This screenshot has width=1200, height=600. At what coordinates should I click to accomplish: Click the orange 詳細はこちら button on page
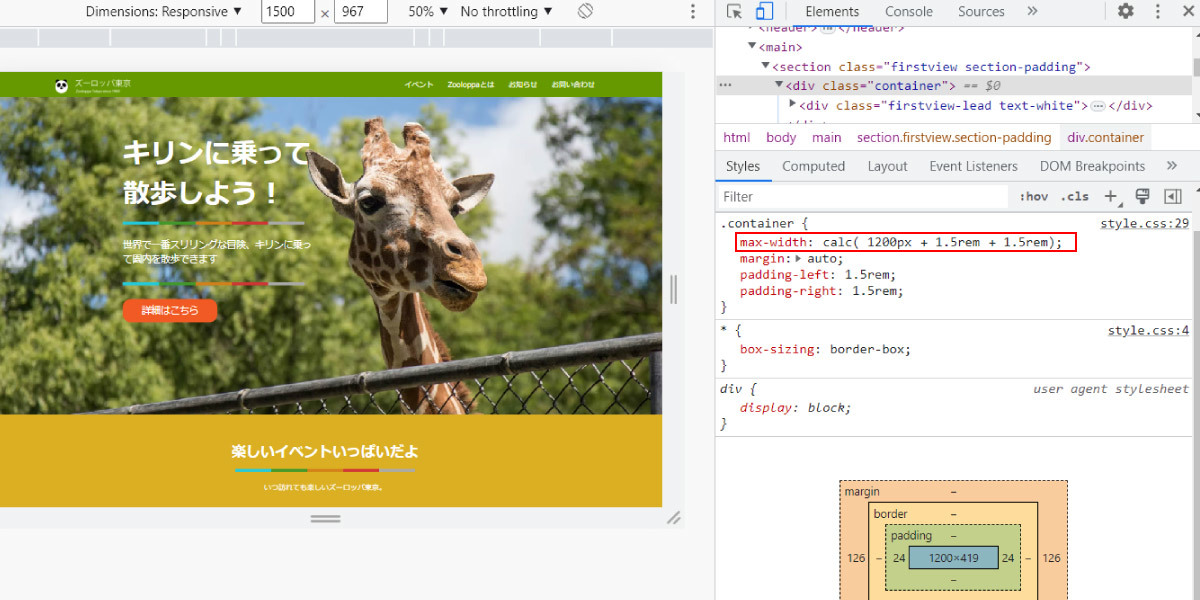coord(170,310)
